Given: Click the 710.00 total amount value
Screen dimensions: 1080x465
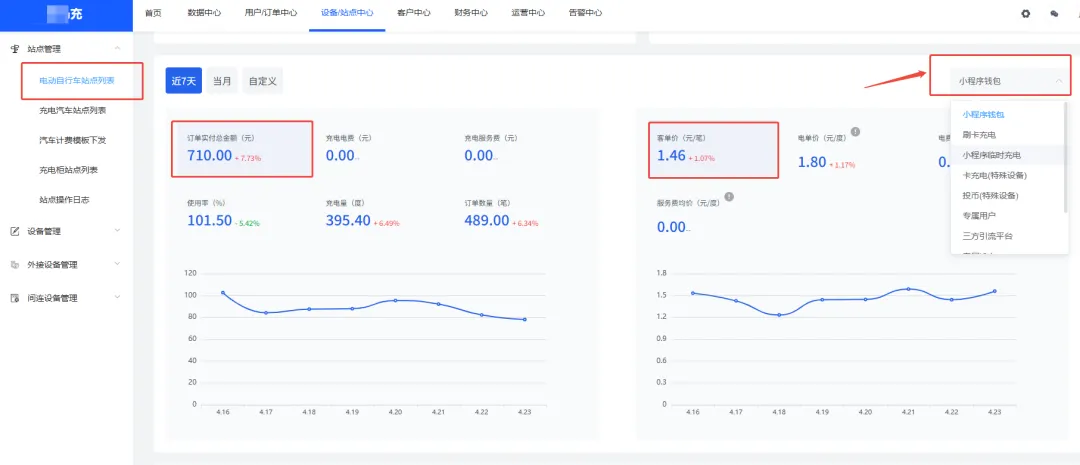Looking at the screenshot, I should point(209,156).
